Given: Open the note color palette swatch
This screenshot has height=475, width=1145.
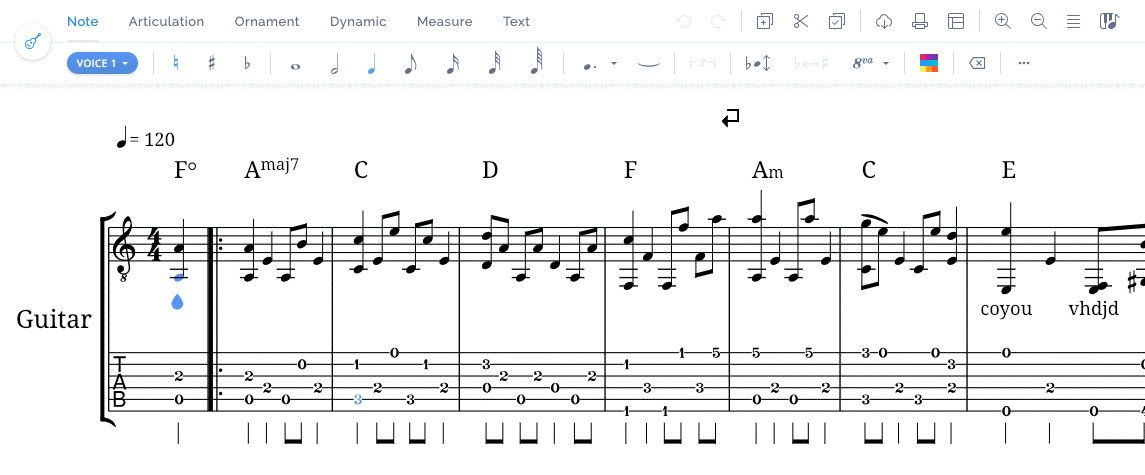Looking at the screenshot, I should click(x=929, y=63).
